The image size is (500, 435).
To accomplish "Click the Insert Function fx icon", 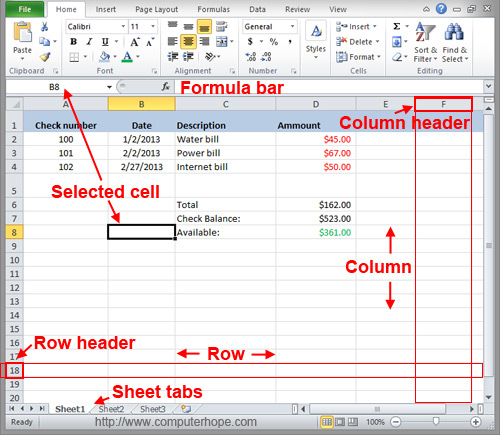I will click(166, 87).
